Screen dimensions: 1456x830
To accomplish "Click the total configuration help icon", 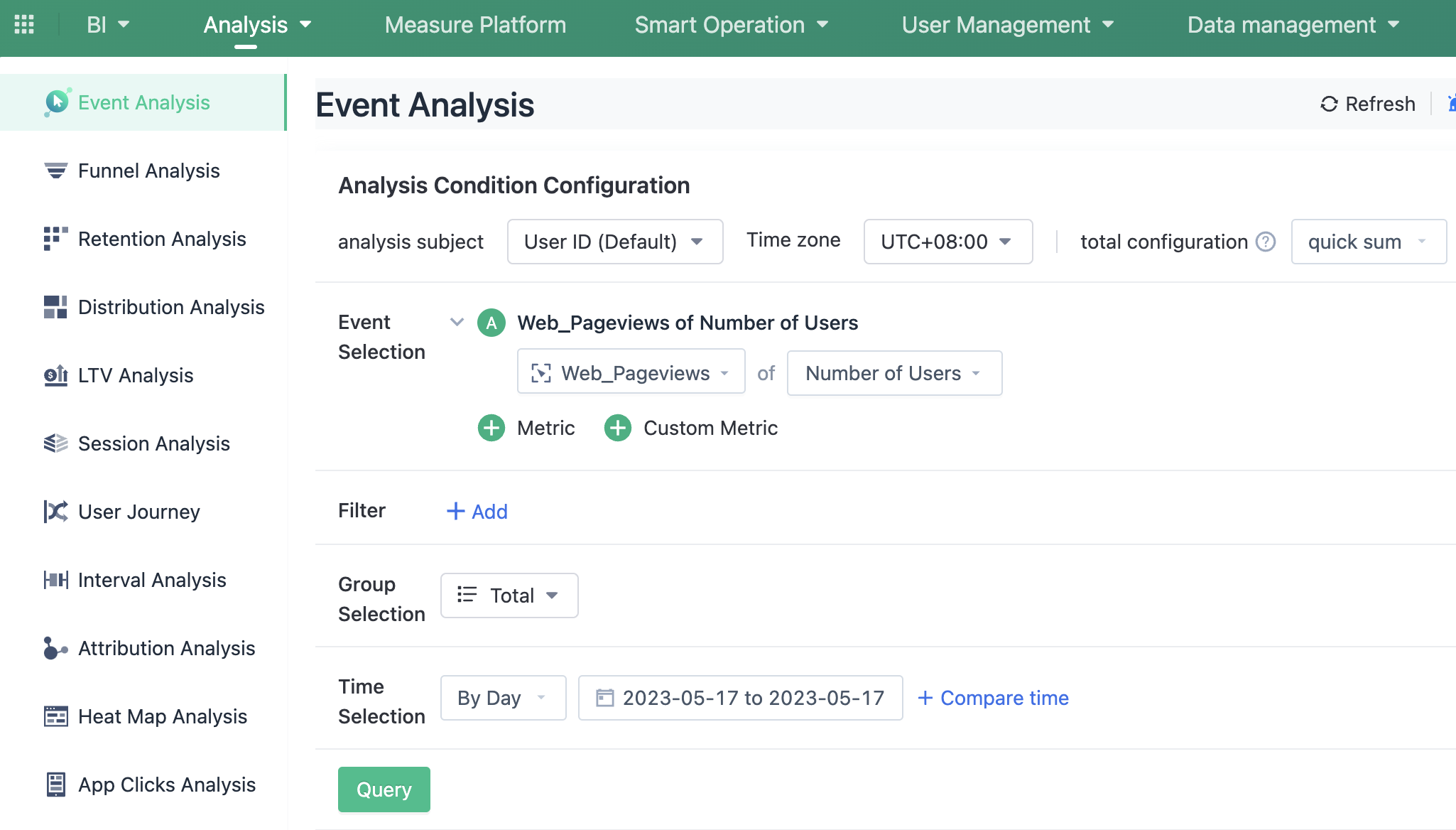I will pos(1265,242).
